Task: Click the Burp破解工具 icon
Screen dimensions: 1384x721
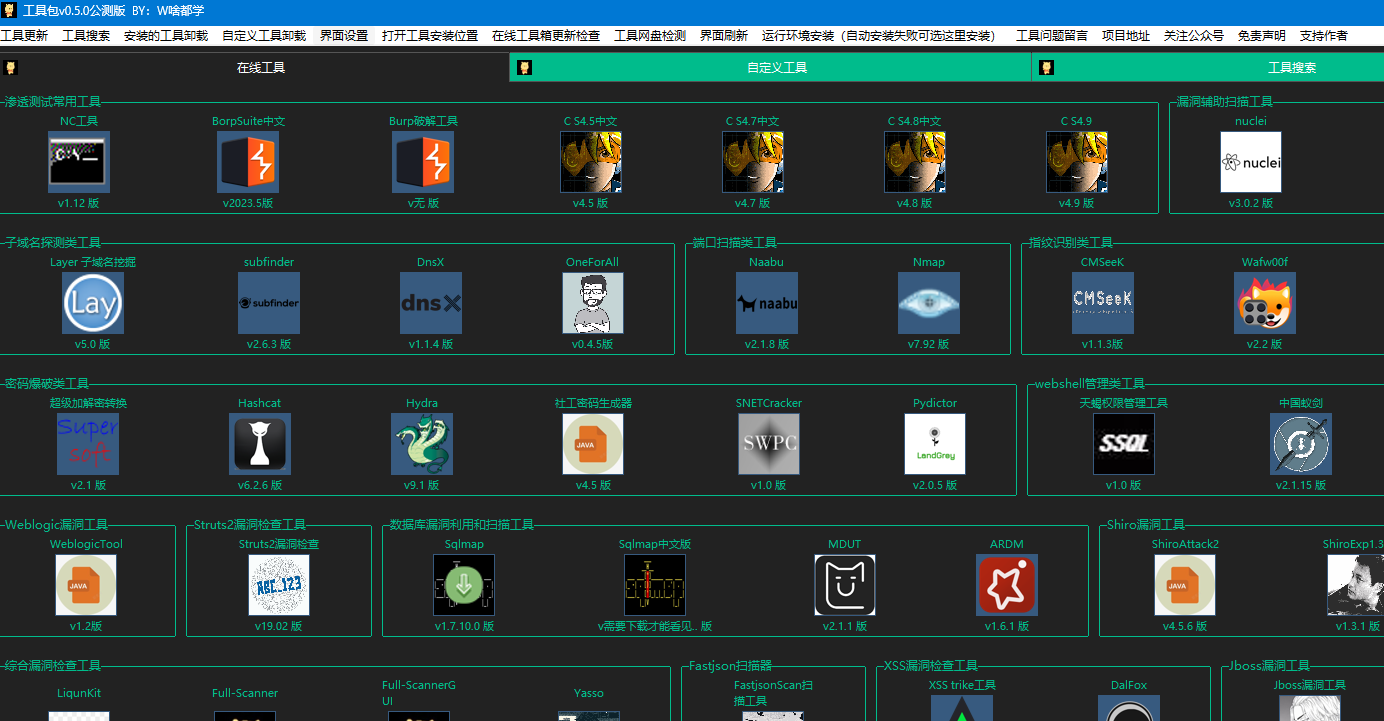Action: 423,162
